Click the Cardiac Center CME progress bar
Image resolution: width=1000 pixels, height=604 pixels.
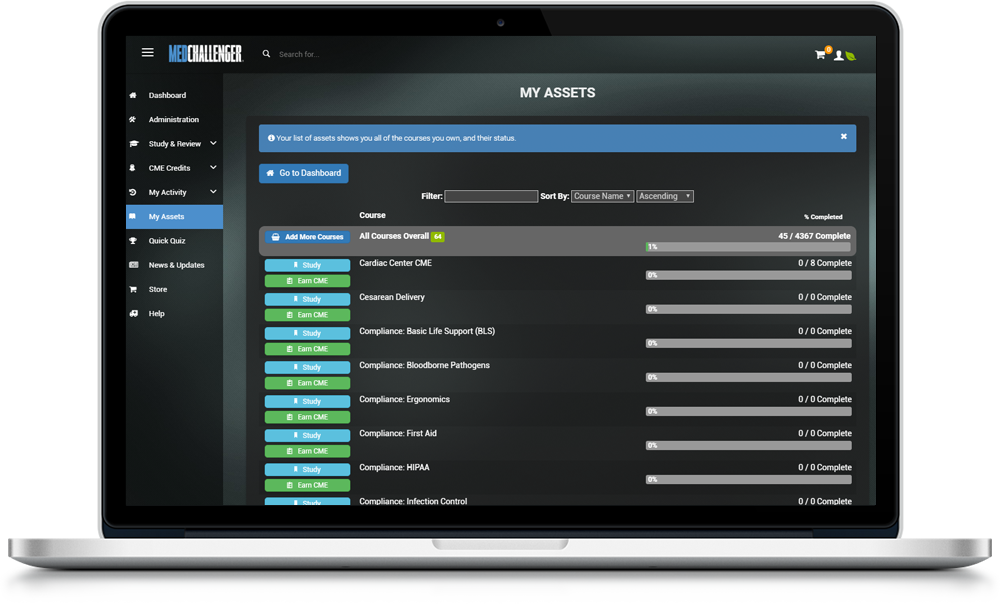click(x=748, y=276)
